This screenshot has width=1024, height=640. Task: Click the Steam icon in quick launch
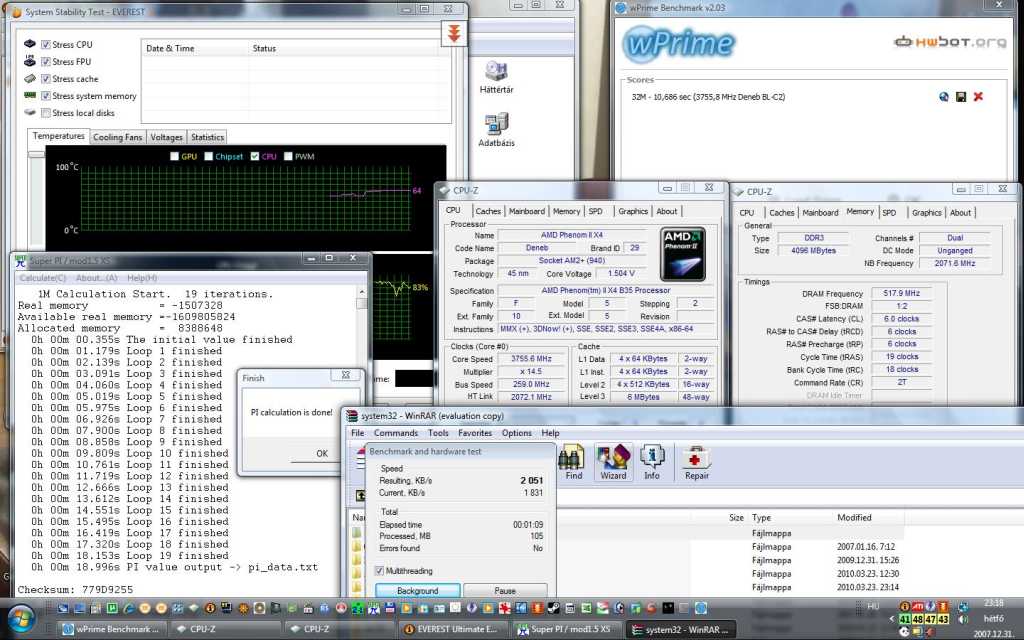coord(553,608)
